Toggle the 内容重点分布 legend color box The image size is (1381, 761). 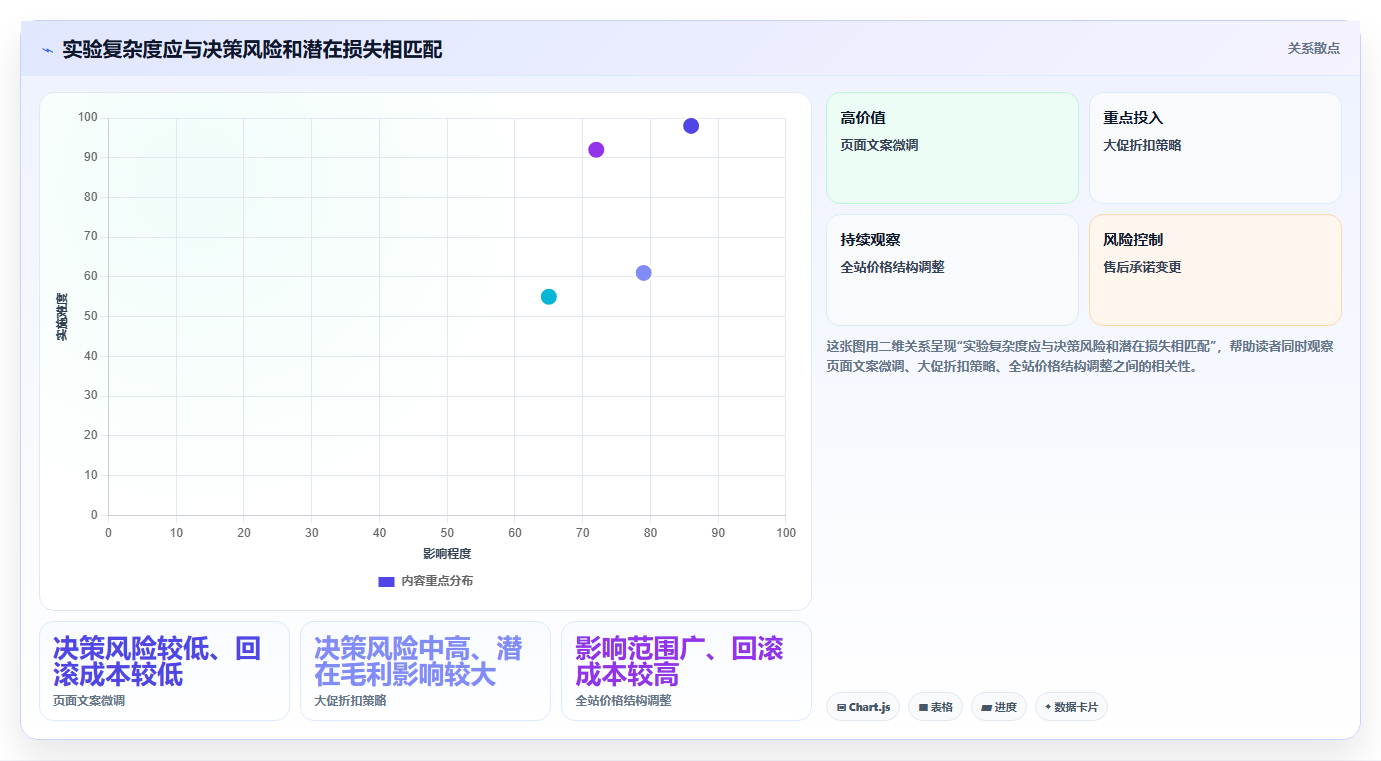(x=387, y=581)
